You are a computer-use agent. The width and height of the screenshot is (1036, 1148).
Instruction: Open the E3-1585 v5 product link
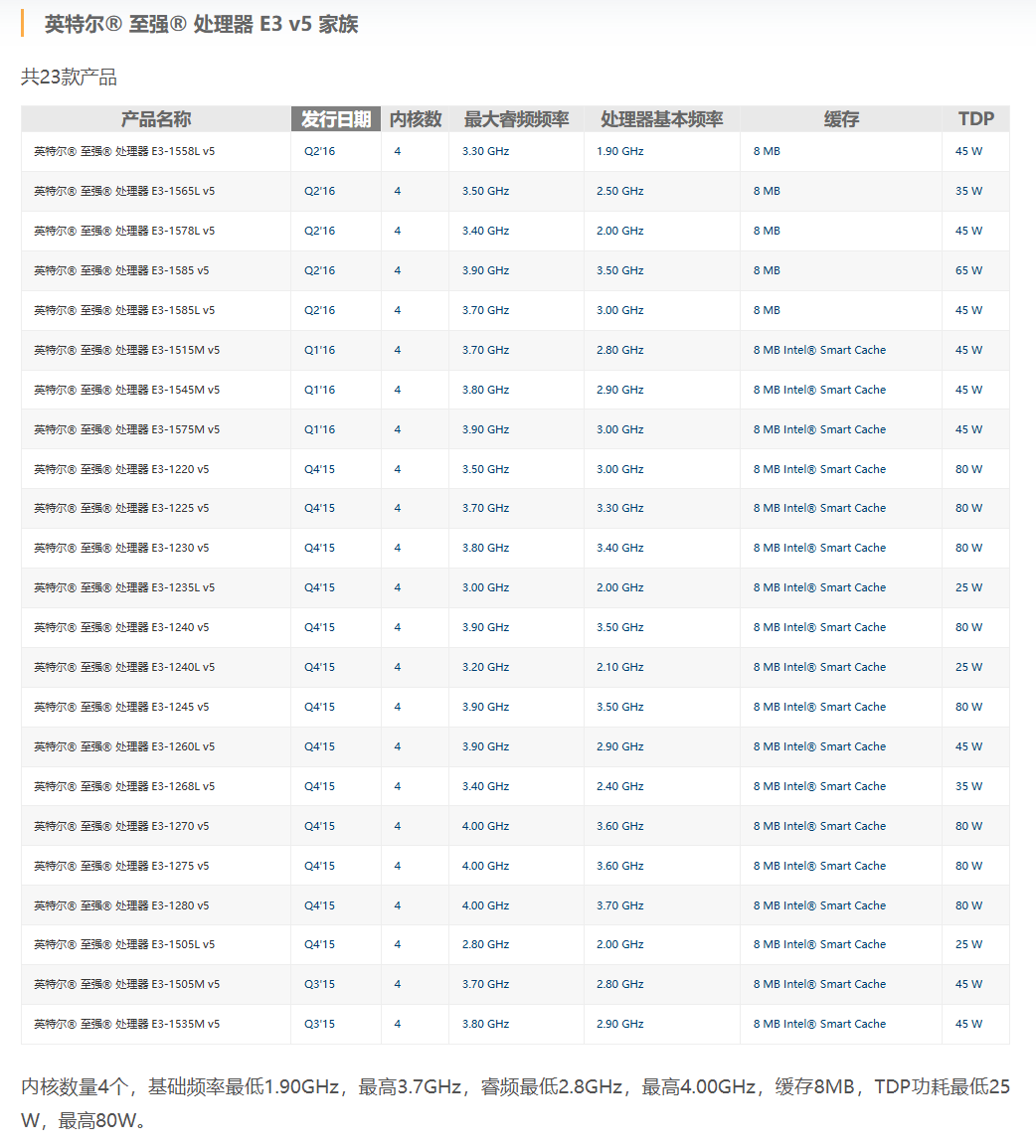click(121, 270)
